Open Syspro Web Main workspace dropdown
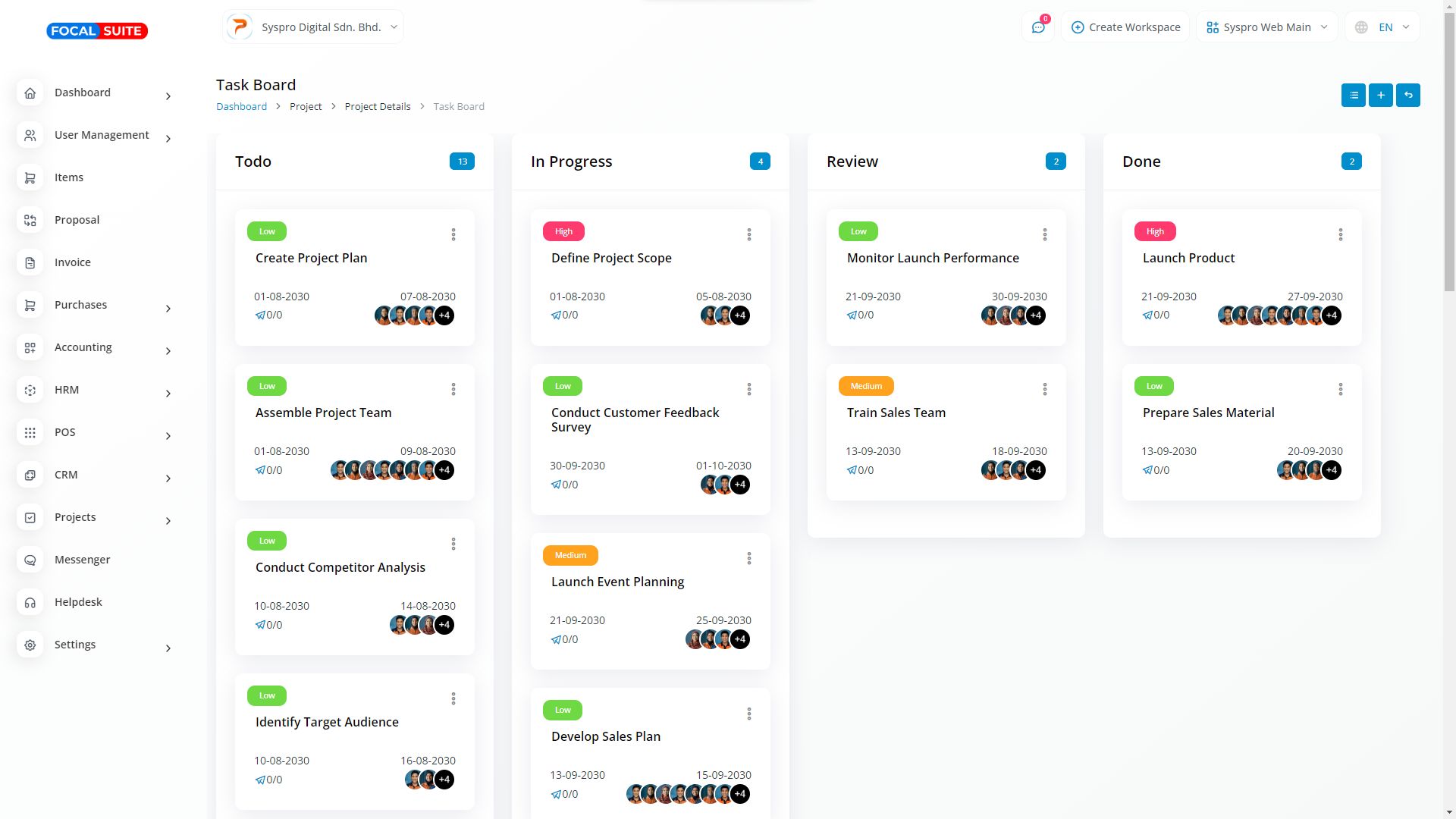The width and height of the screenshot is (1456, 819). 1266,27
